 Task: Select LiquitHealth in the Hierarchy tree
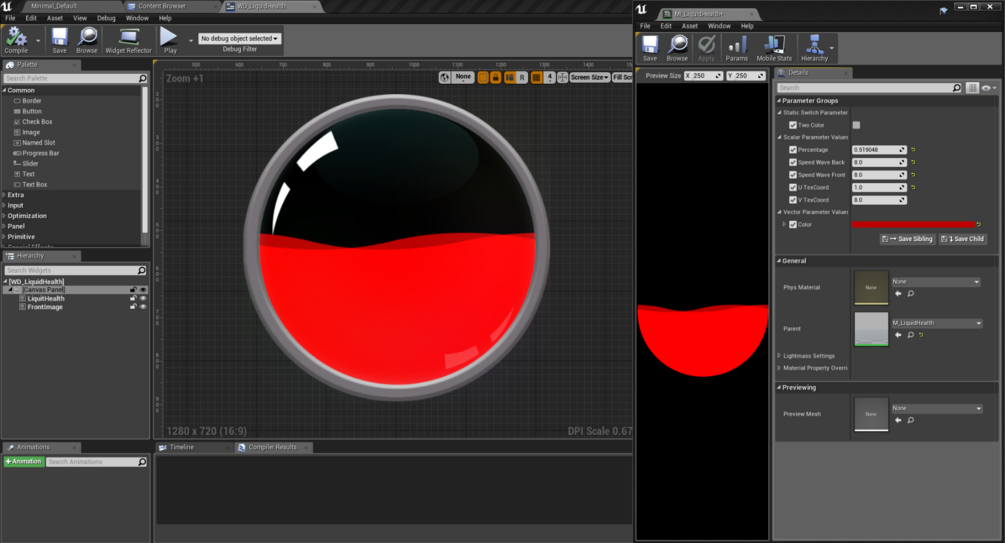tap(46, 299)
